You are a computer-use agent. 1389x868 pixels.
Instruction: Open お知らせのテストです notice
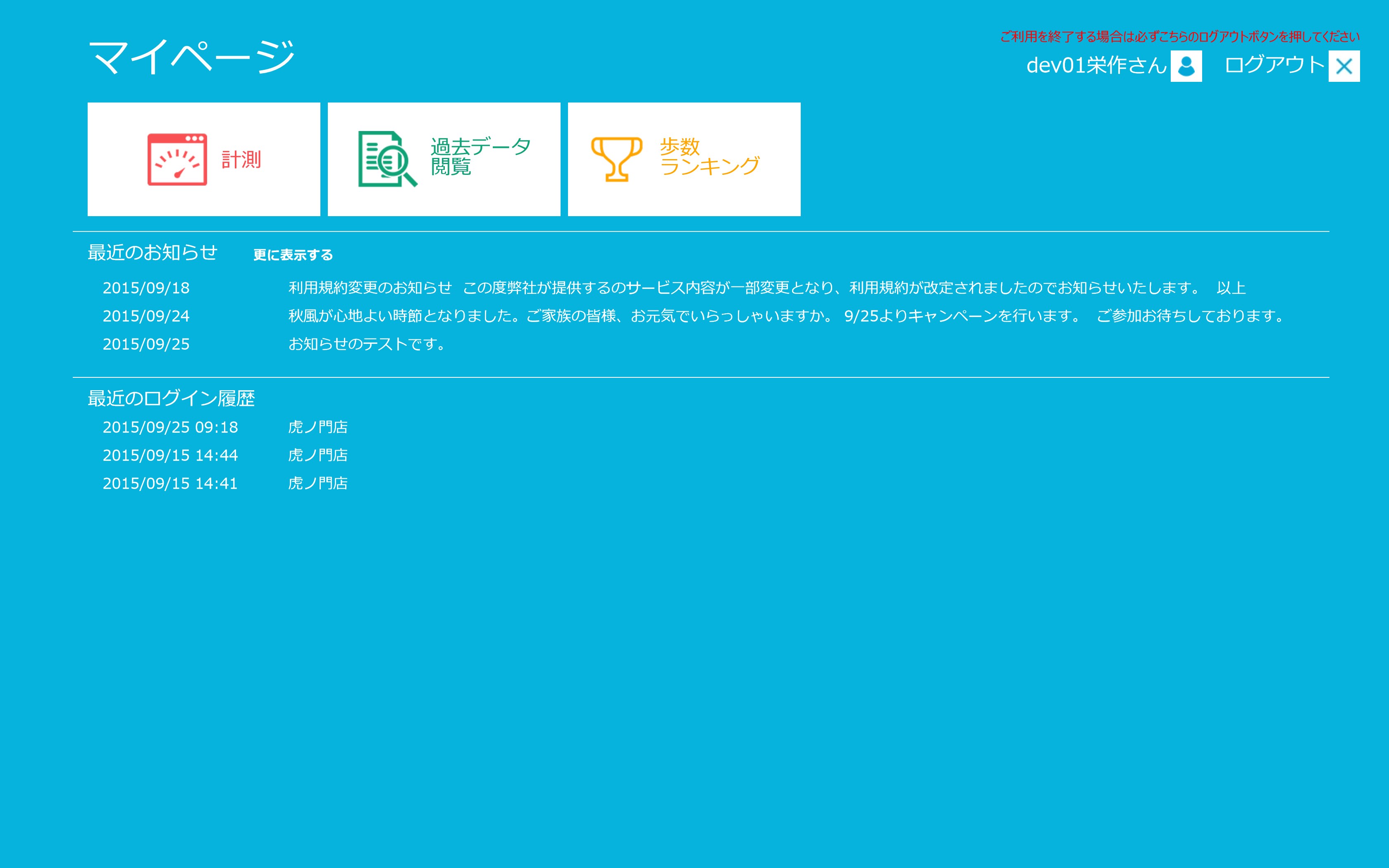point(366,344)
